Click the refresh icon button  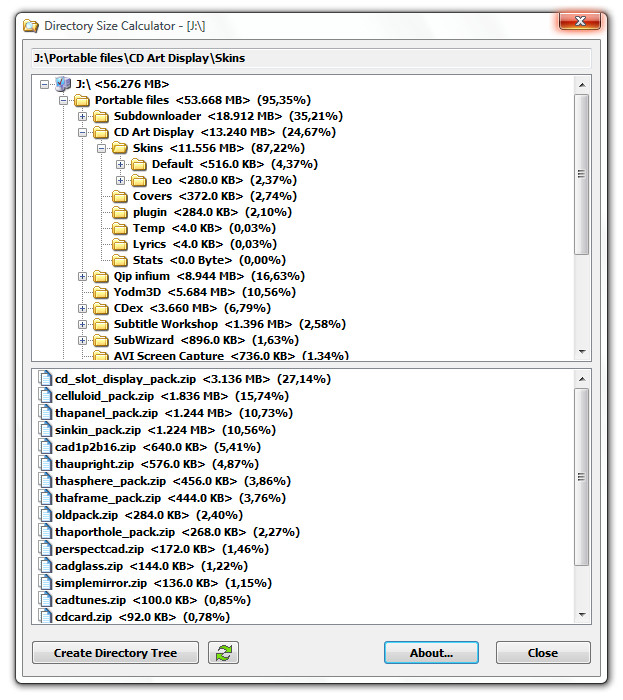(x=223, y=653)
